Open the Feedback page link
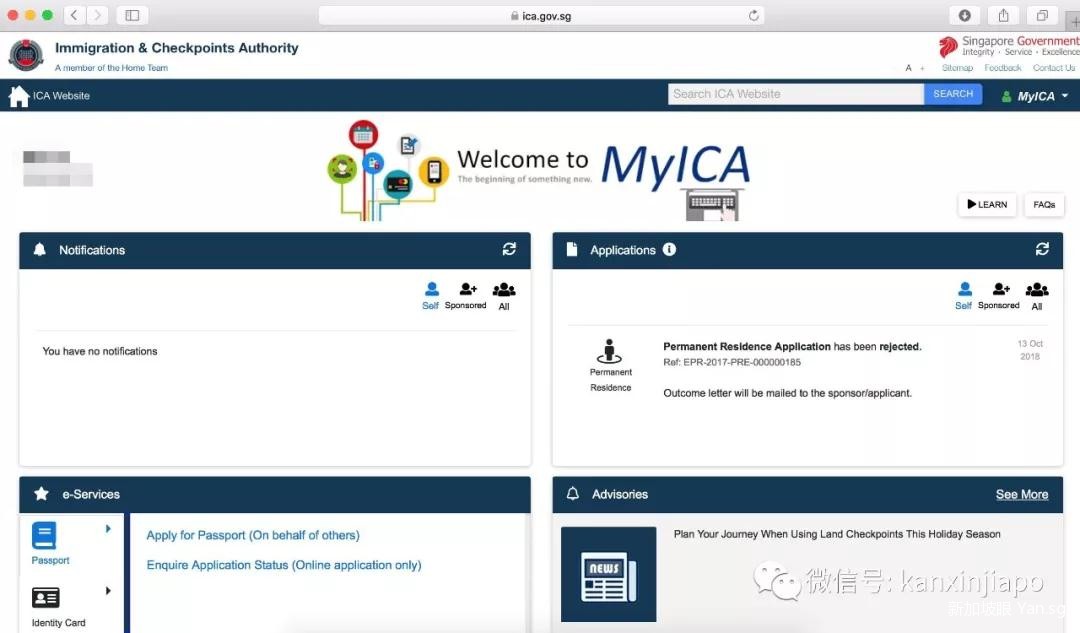 pos(1002,68)
